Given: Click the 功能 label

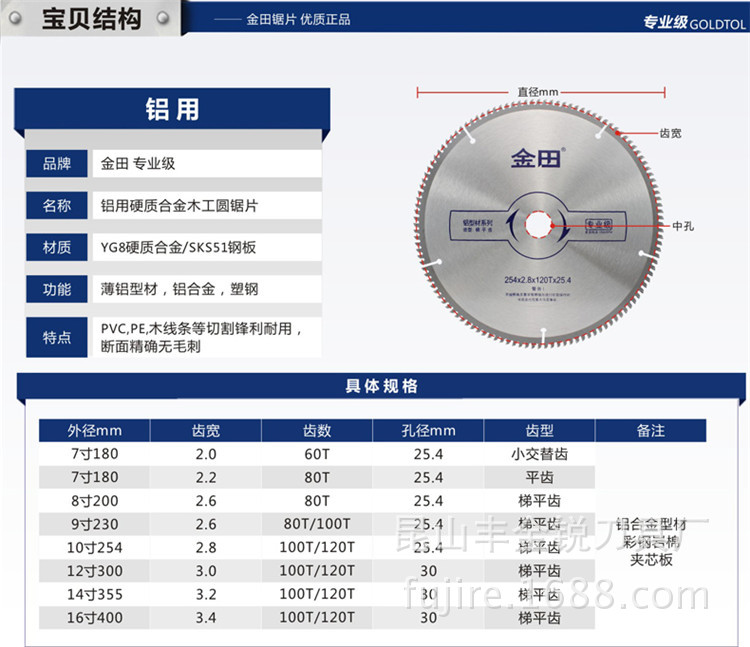Looking at the screenshot, I should 57,289.
